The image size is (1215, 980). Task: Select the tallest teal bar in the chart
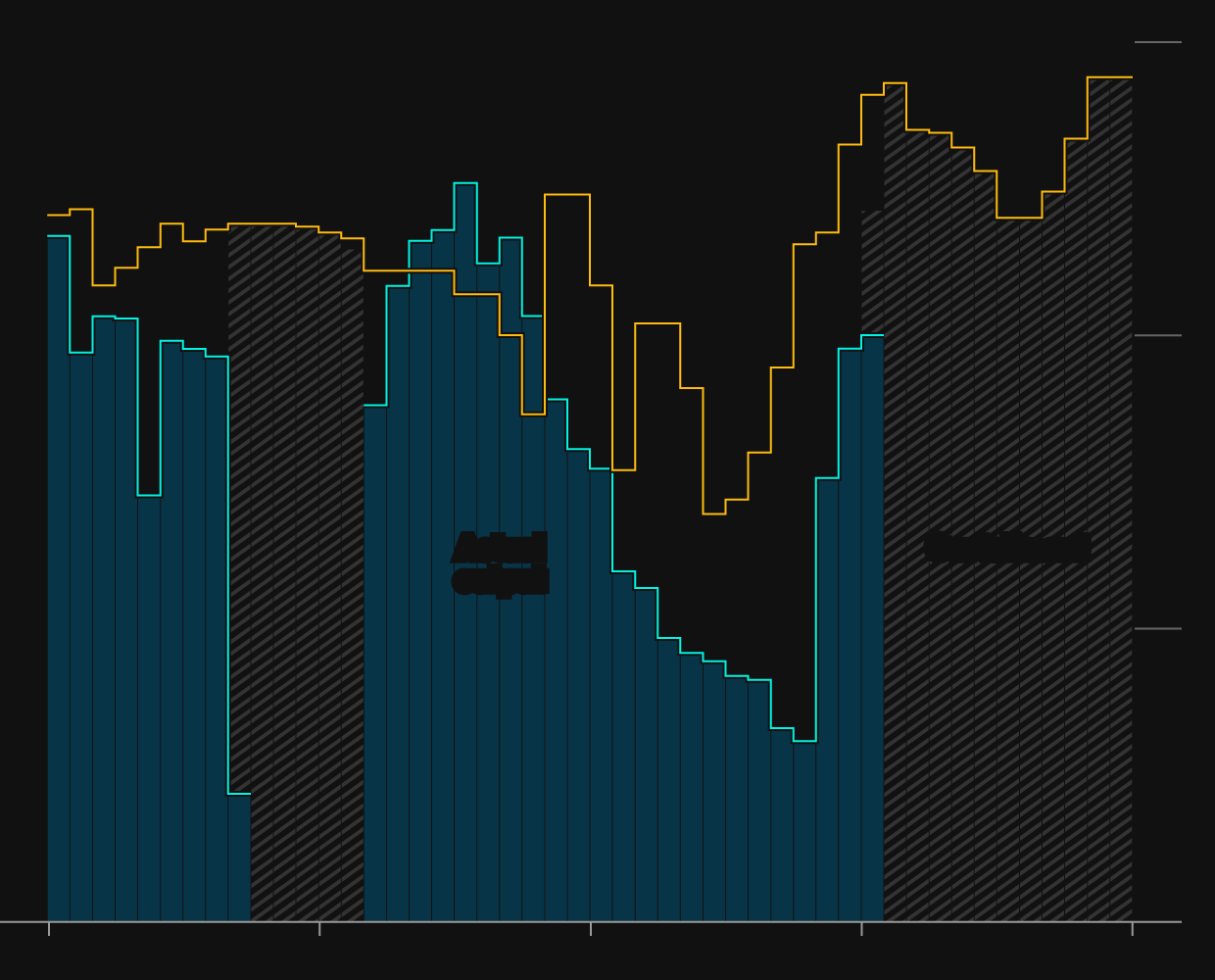click(465, 549)
